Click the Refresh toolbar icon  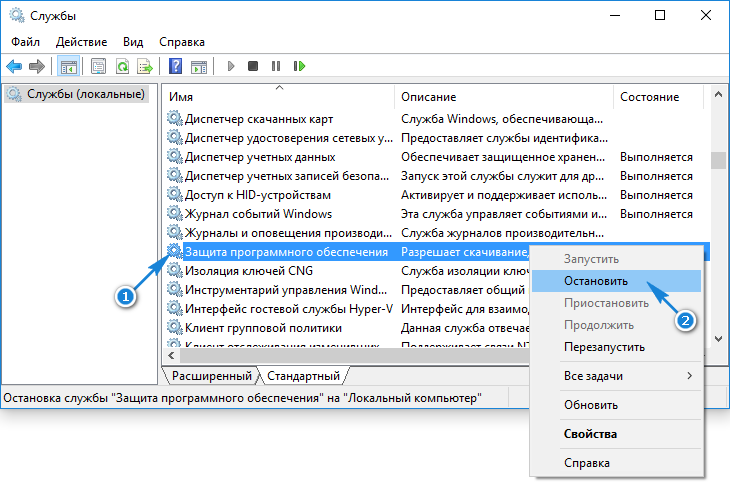[122, 67]
